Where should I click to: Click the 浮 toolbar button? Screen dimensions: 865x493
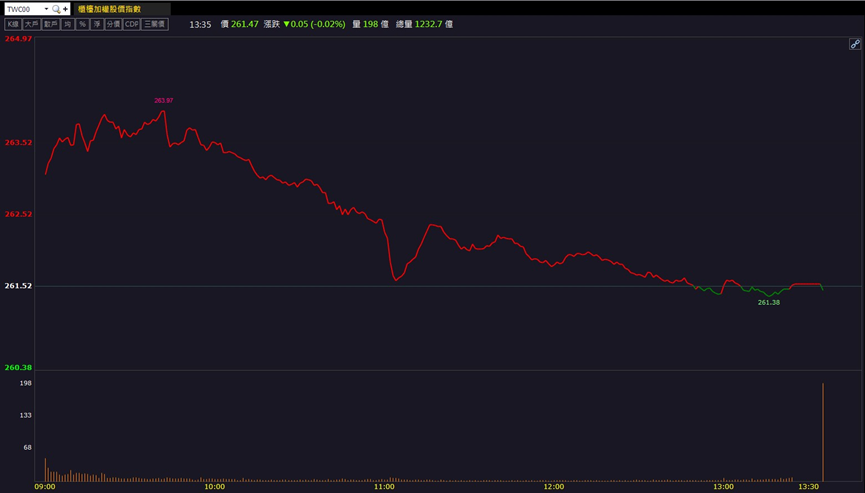97,24
